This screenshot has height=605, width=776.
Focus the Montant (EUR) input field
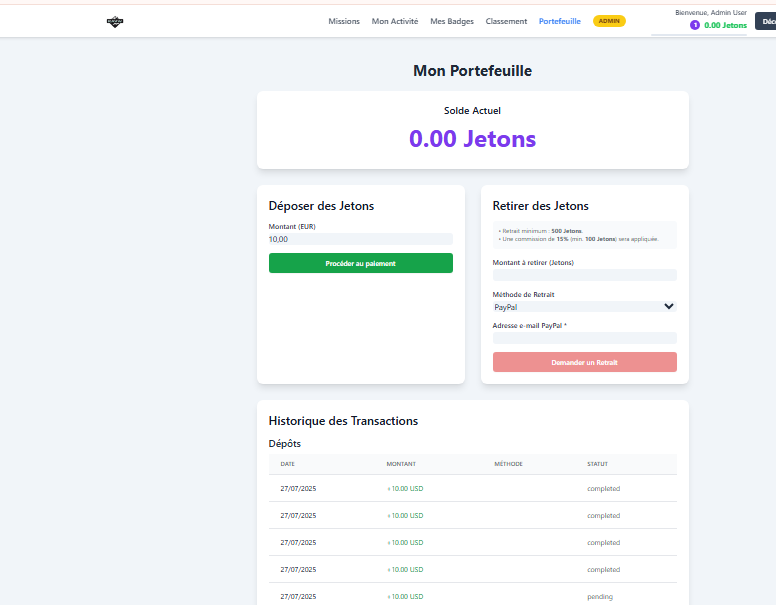coord(360,239)
